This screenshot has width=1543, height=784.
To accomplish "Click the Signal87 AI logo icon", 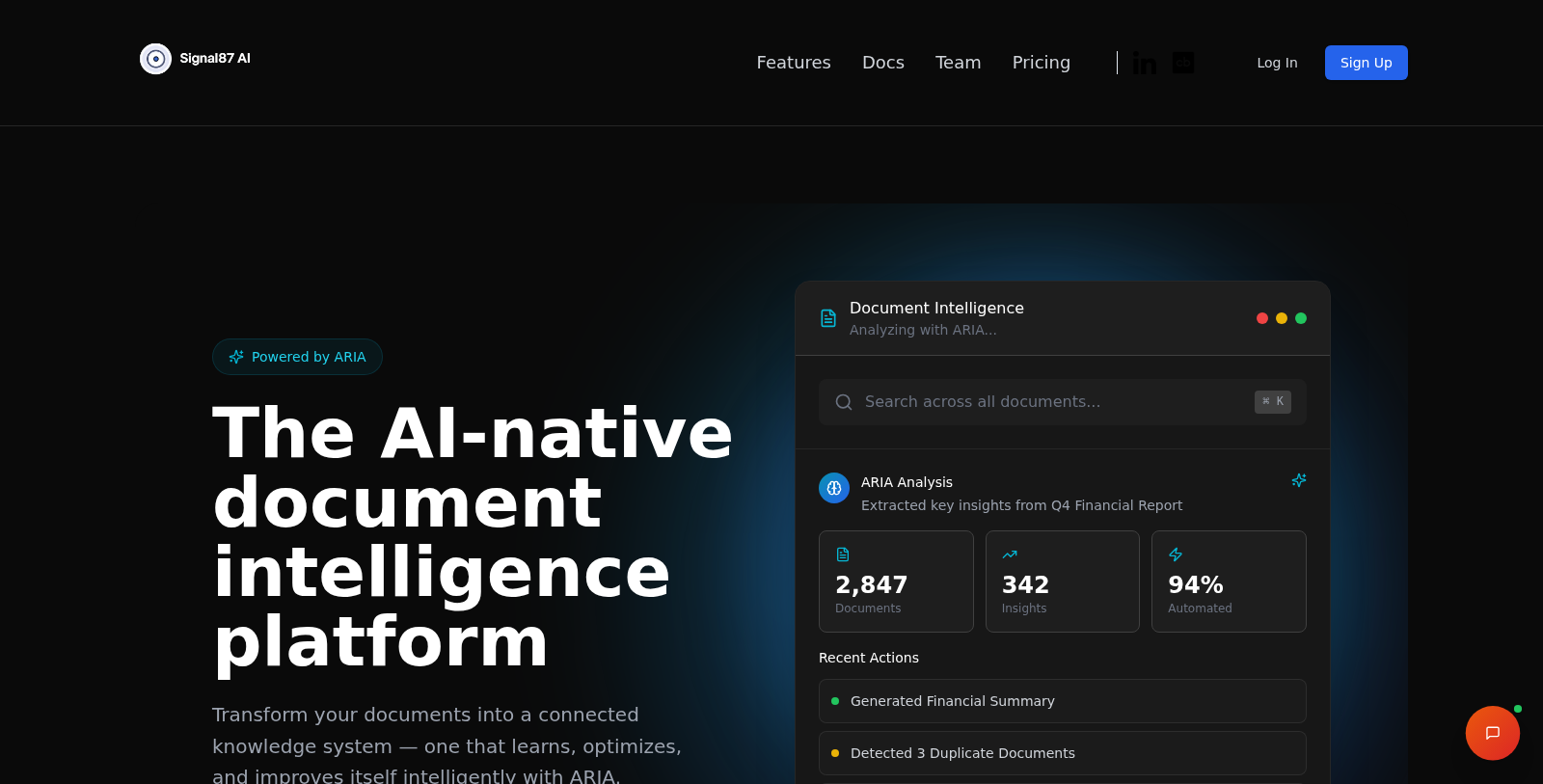I will point(155,59).
